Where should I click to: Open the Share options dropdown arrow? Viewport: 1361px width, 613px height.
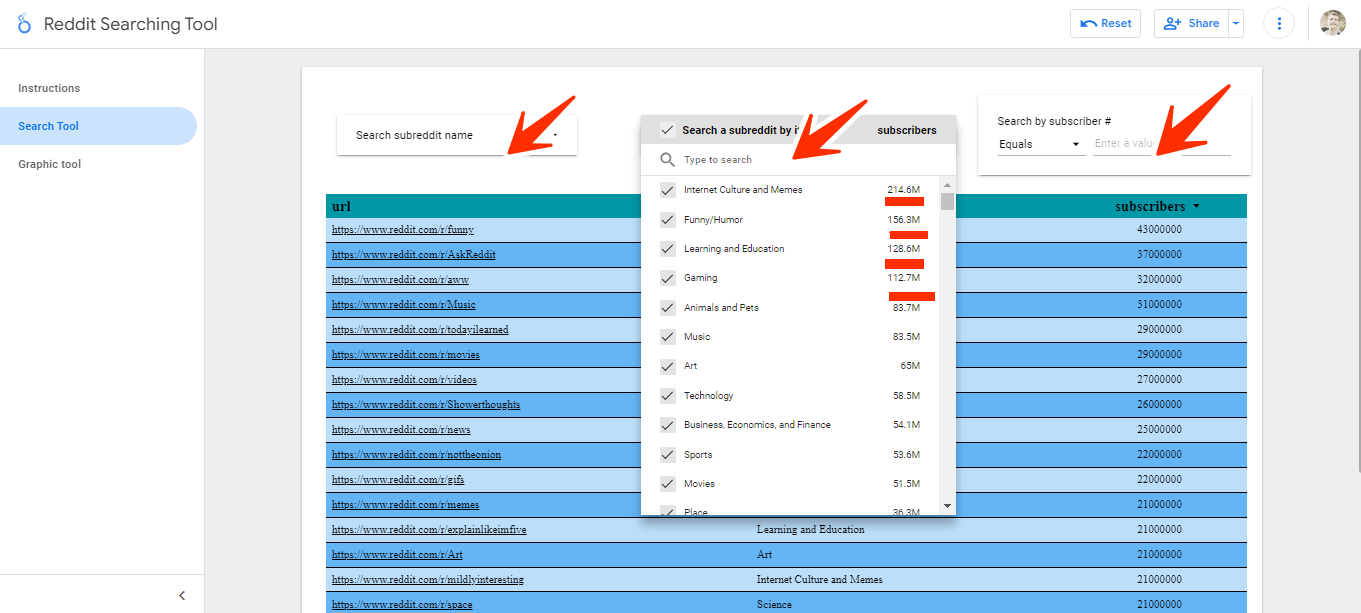tap(1236, 24)
